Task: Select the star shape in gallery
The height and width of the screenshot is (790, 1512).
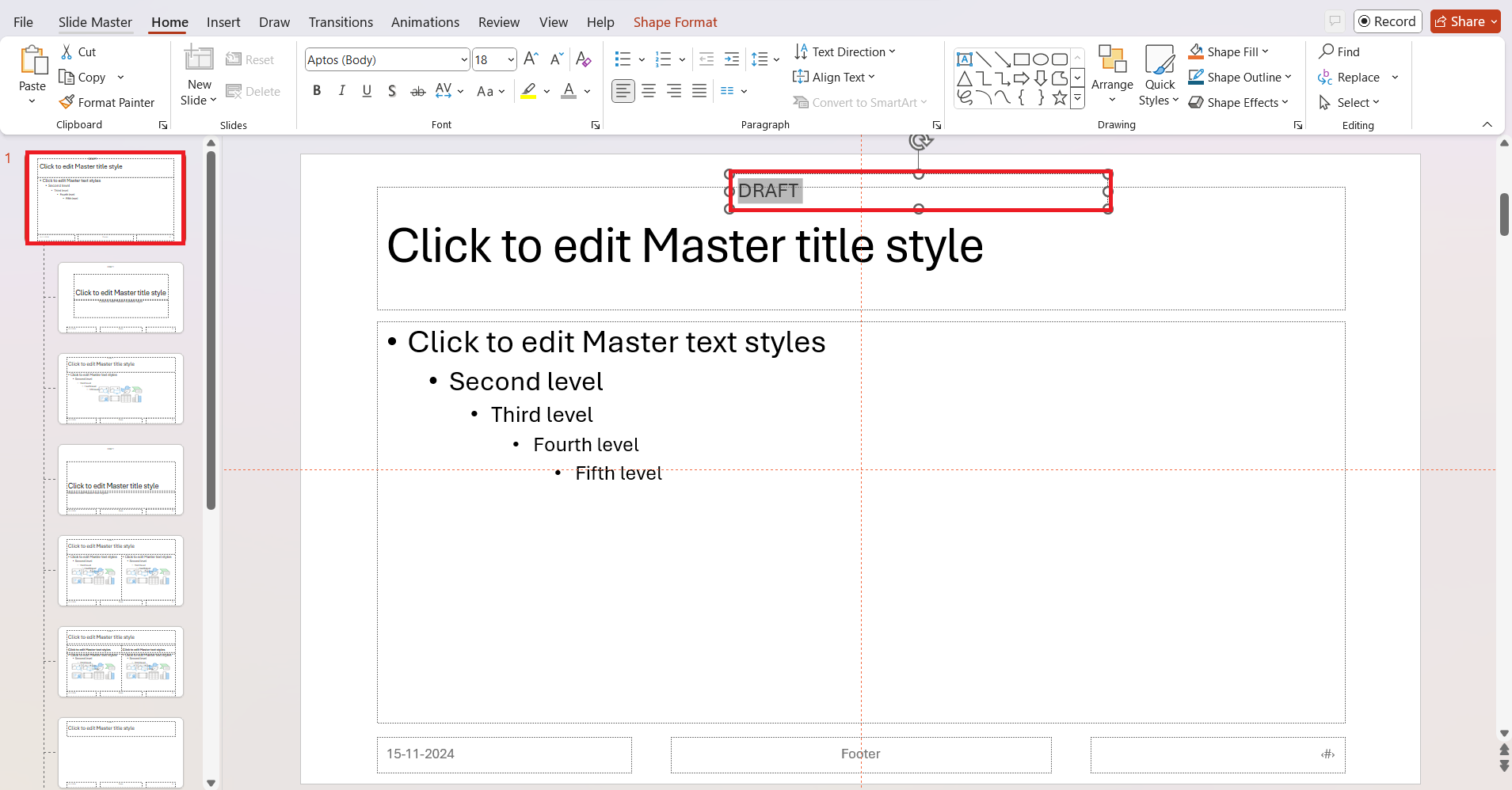Action: [x=1060, y=97]
